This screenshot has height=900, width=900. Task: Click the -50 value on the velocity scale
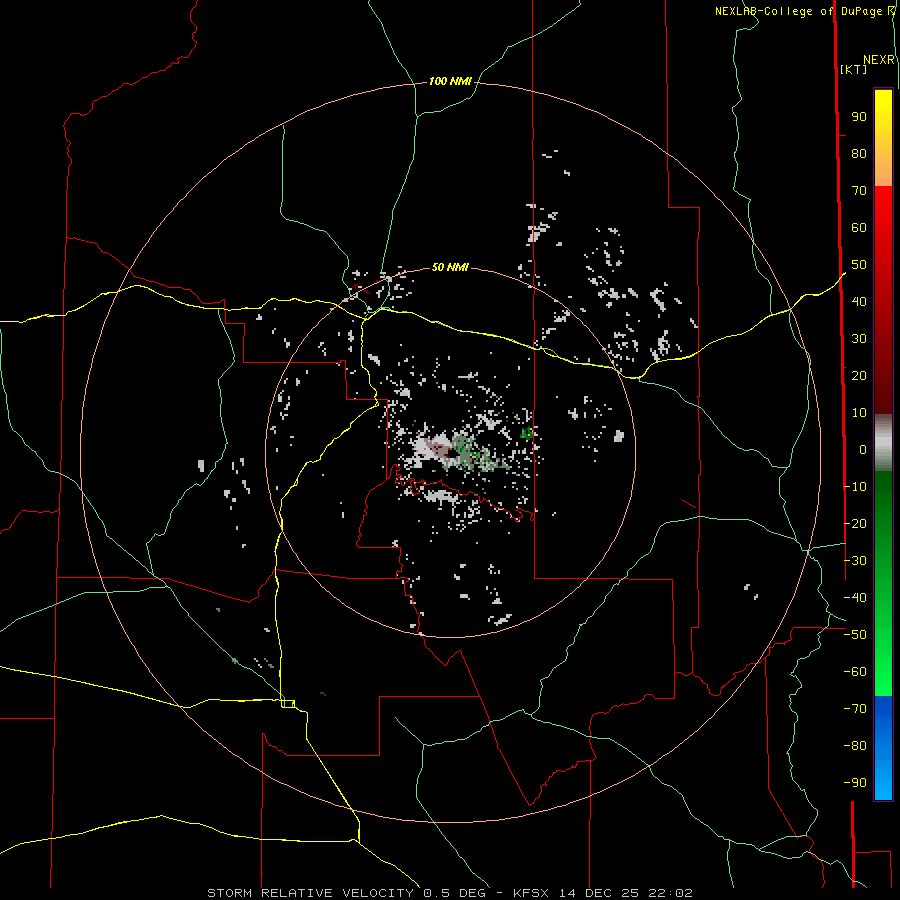pos(855,635)
